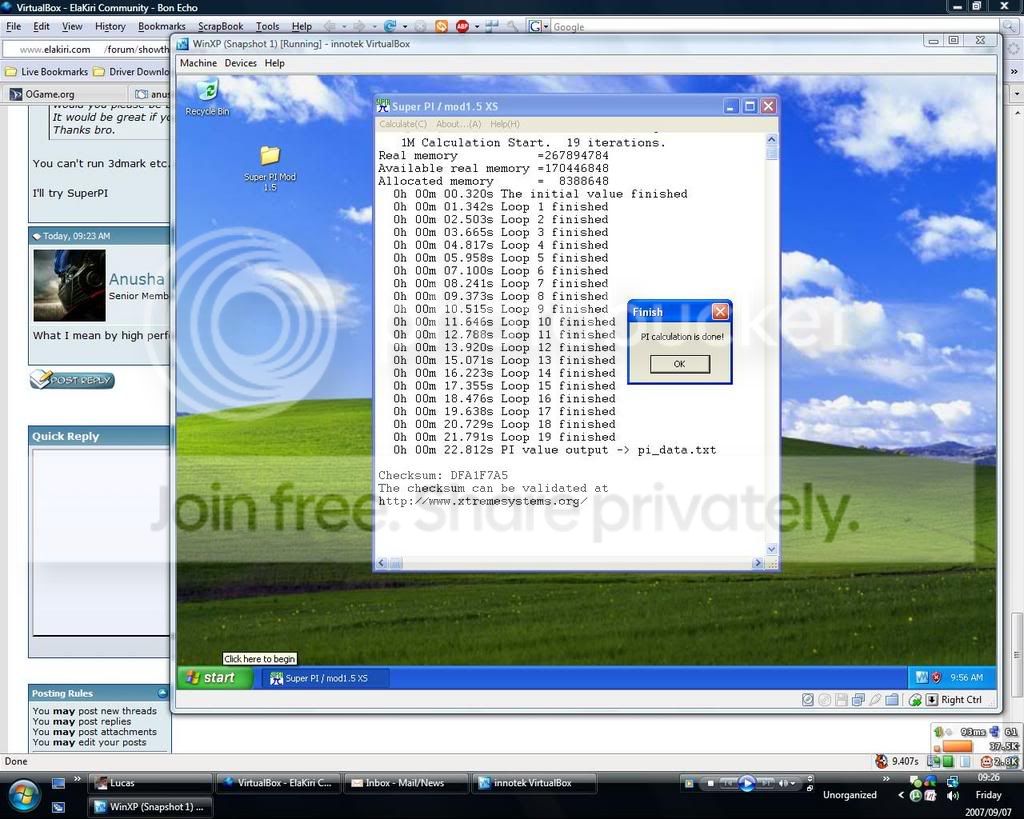Screen dimensions: 1024x819
Task: Collapse the Posting Rules section
Action: 162,693
